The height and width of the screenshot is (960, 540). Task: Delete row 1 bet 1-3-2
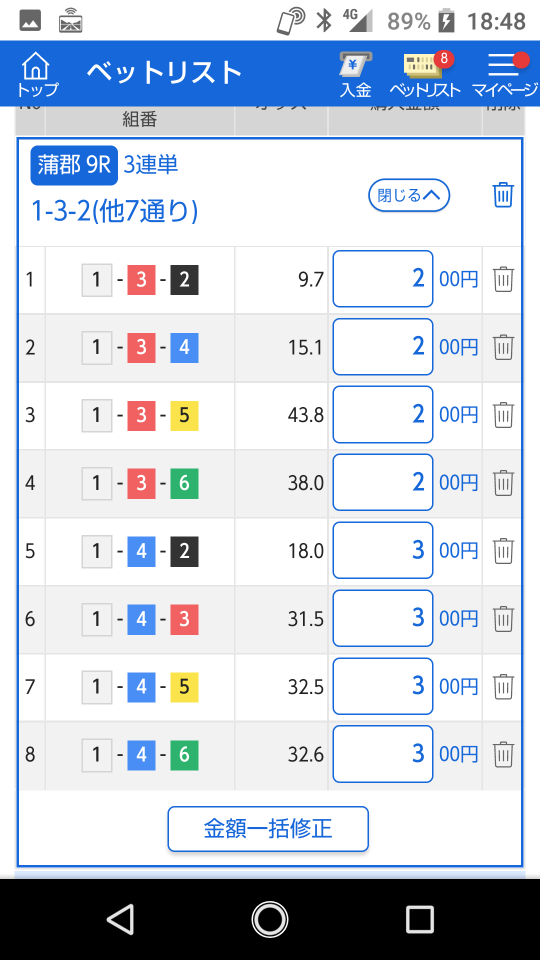[x=503, y=279]
